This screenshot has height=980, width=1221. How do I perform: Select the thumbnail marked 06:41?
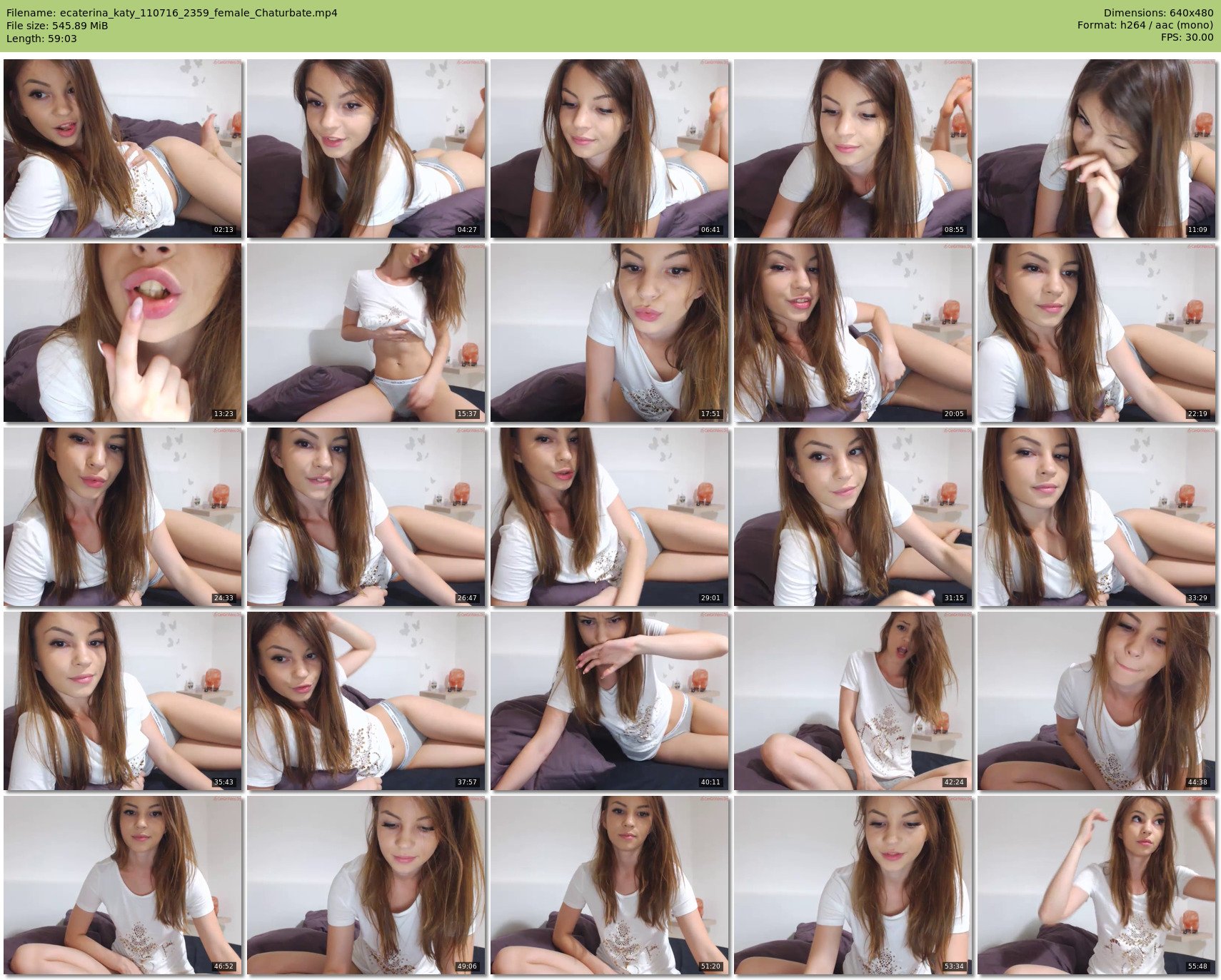pyautogui.click(x=610, y=148)
